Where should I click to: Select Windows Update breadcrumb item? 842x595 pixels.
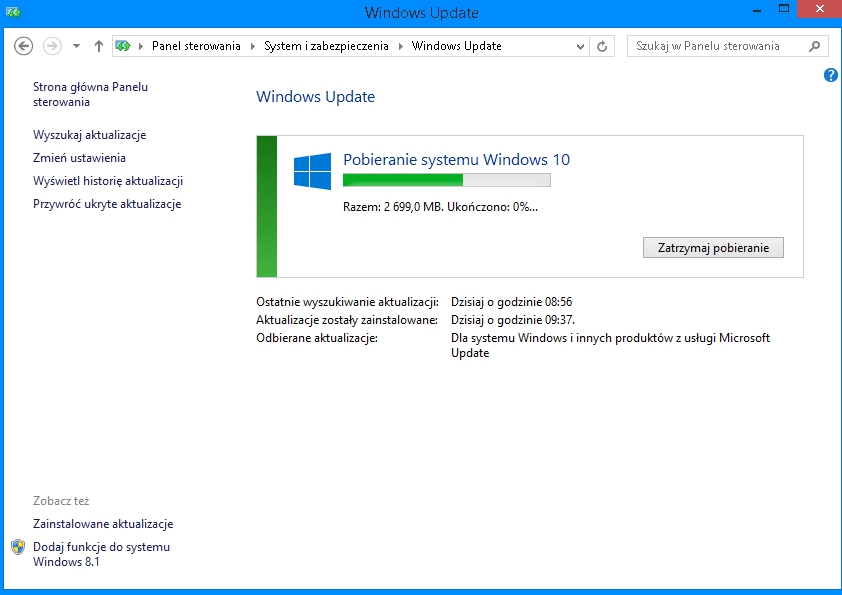tap(456, 46)
